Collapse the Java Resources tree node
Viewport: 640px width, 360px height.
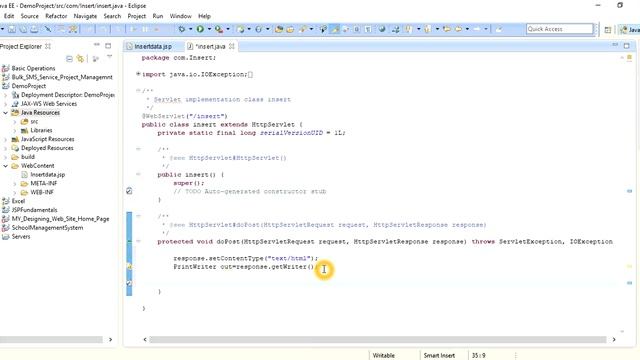[x=6, y=113]
